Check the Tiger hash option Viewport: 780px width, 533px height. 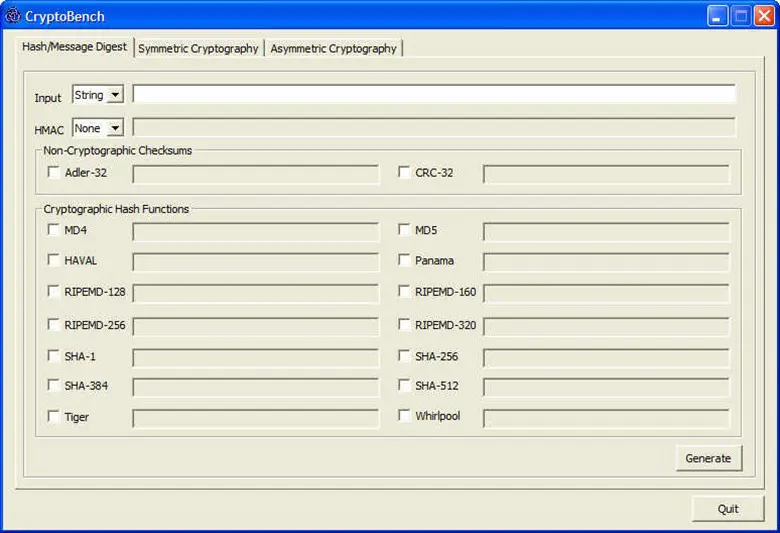coord(54,415)
